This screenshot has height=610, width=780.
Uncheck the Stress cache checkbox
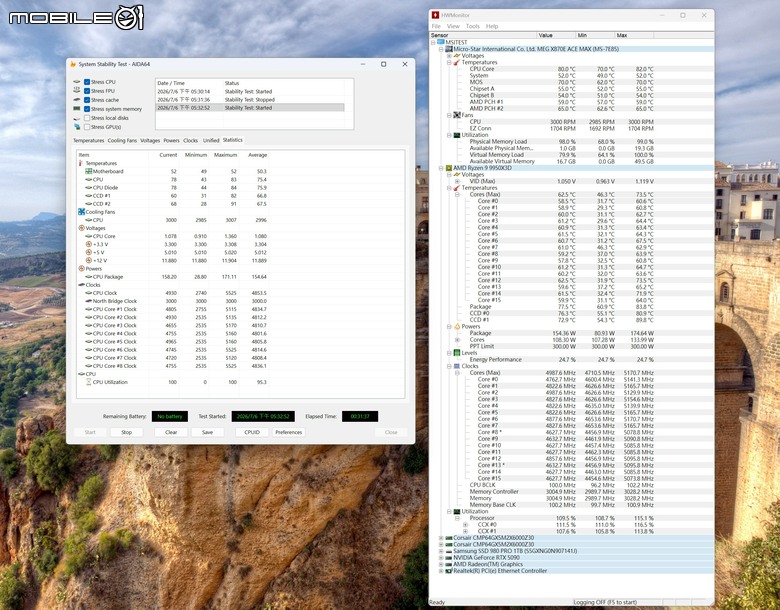click(87, 100)
